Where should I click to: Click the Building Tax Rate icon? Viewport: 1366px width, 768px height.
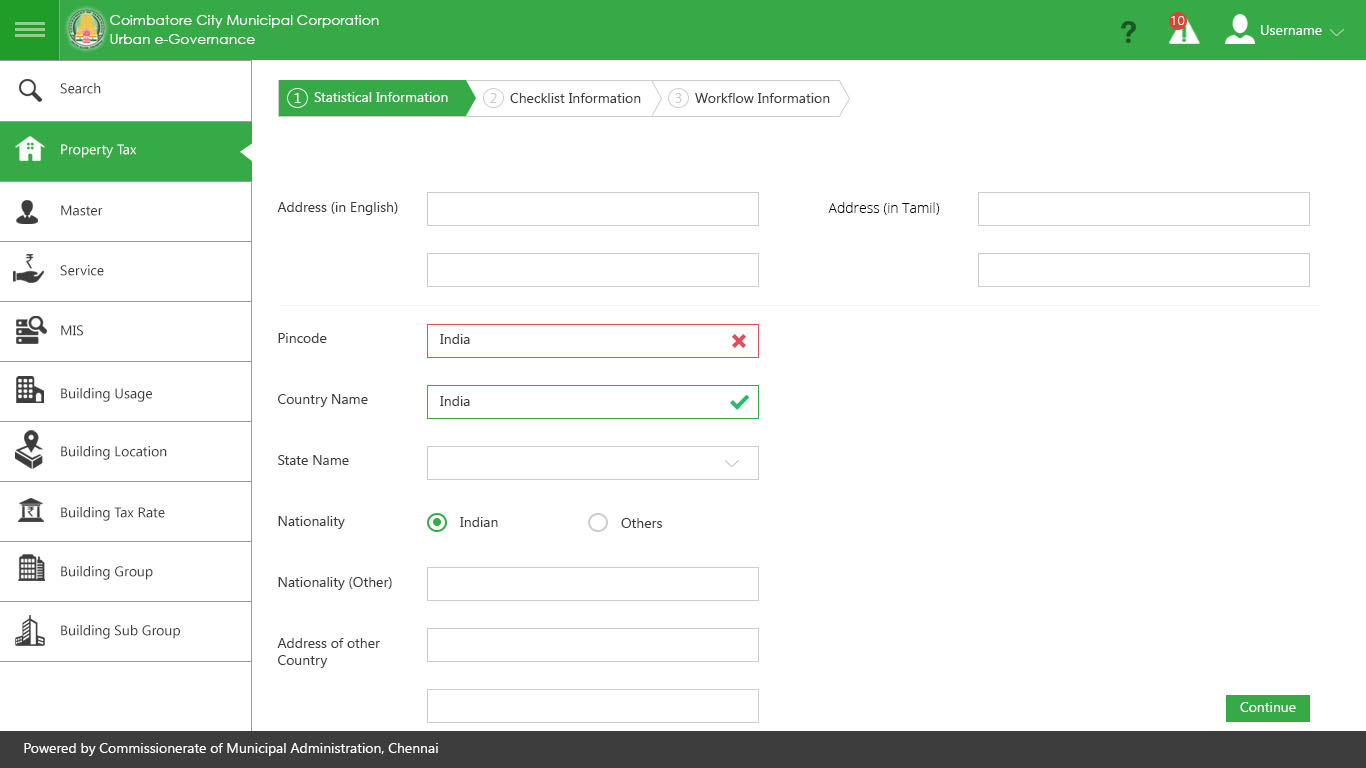click(x=30, y=511)
